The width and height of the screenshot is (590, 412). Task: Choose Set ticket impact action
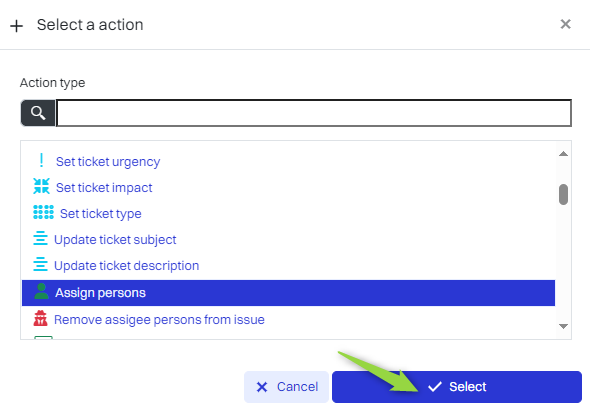click(104, 187)
